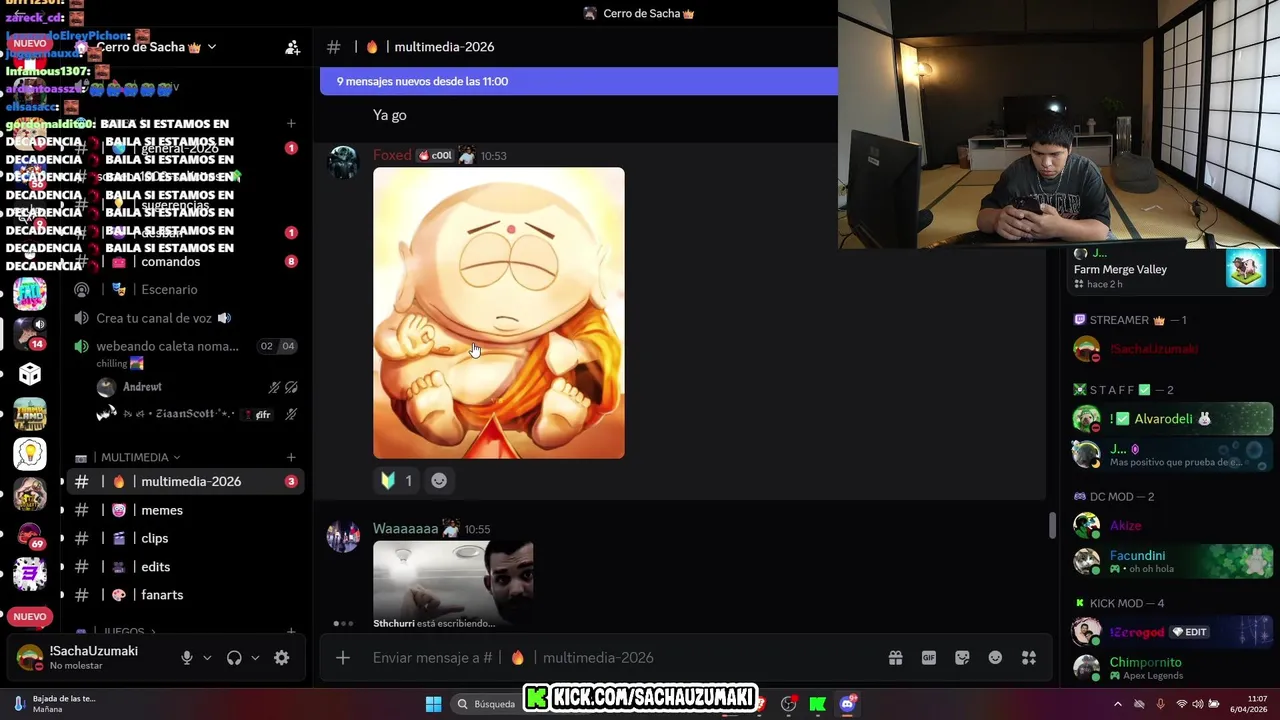The height and width of the screenshot is (720, 1280).
Task: Open the Farmland server icon
Action: click(30, 414)
